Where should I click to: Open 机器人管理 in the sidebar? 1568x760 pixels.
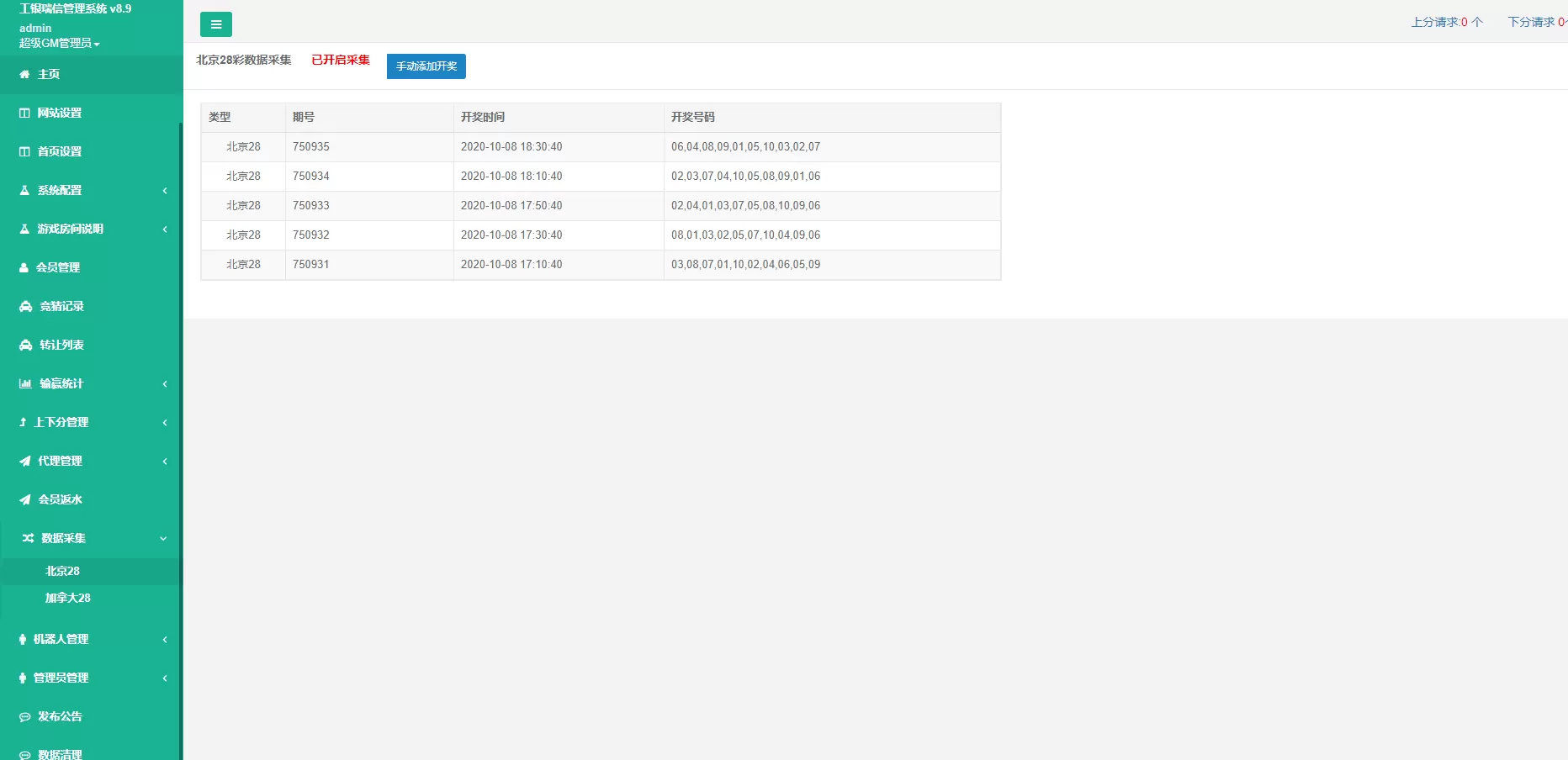click(61, 640)
